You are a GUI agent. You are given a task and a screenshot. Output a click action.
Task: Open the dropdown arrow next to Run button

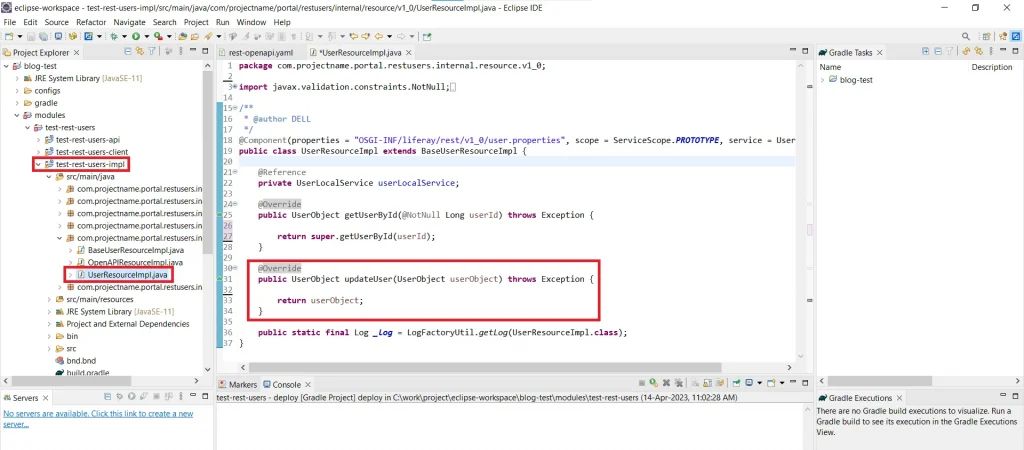point(147,37)
